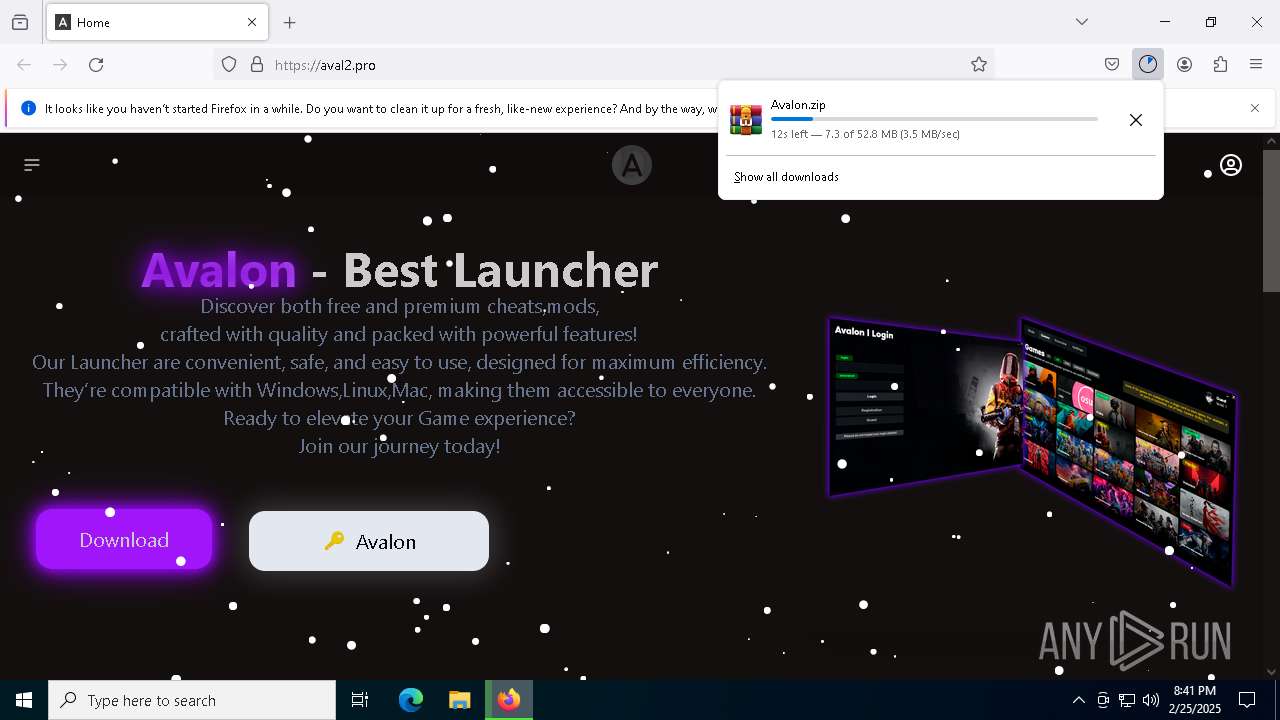1280x720 pixels.
Task: Dismiss the Firefox refresh notification bar
Action: [x=1255, y=108]
